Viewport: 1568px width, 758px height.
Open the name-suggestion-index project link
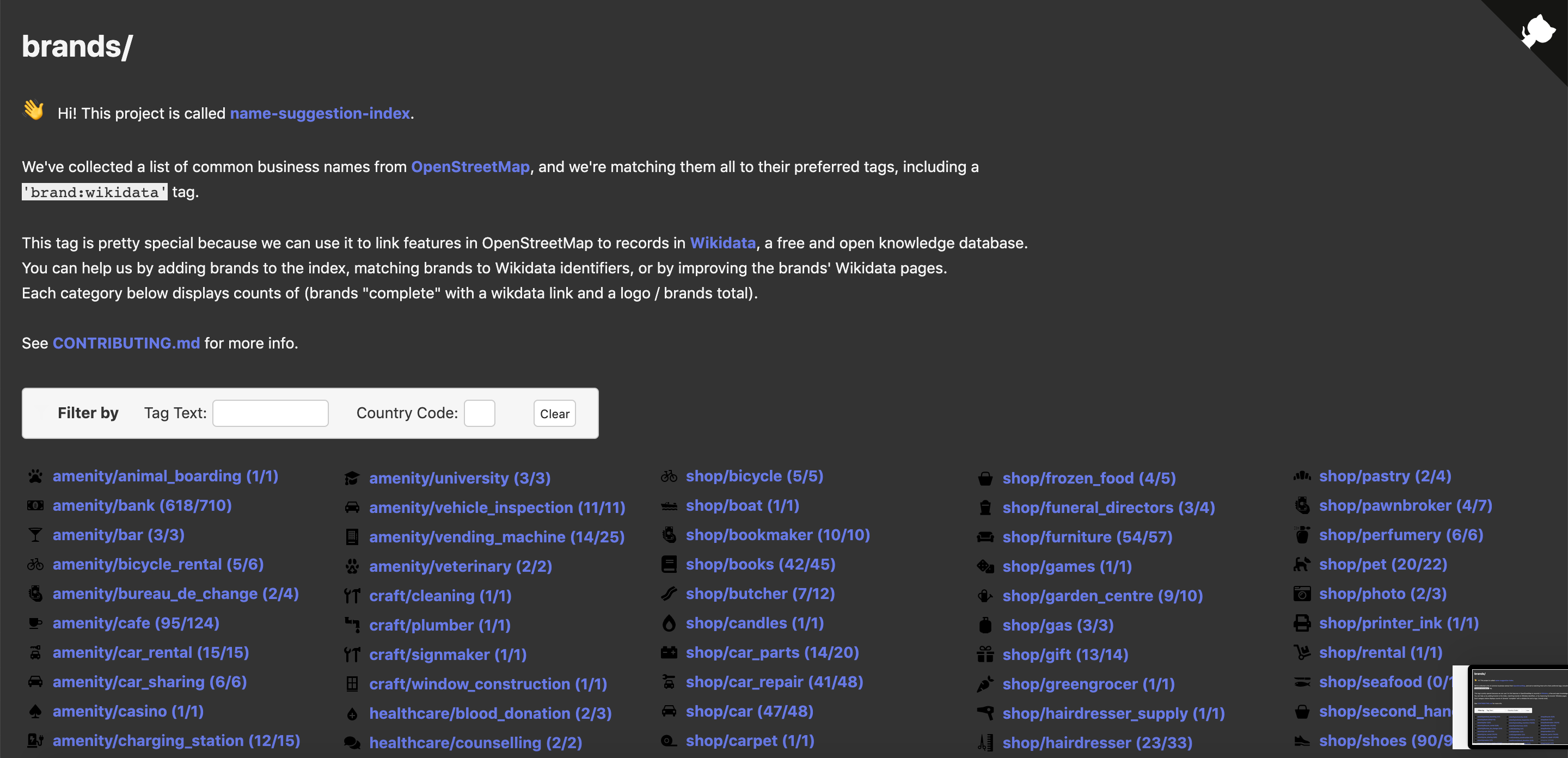click(320, 113)
